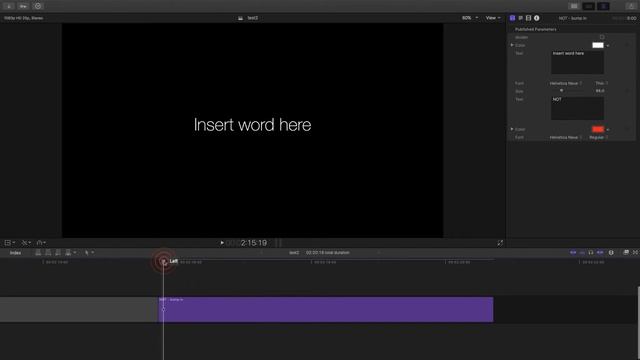Toggle timeline snapping
Screen dimensions: 640x360
click(x=600, y=253)
